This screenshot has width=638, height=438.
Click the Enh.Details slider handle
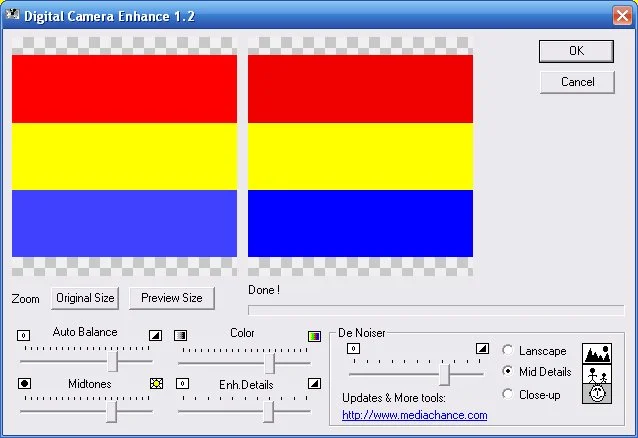pos(268,412)
